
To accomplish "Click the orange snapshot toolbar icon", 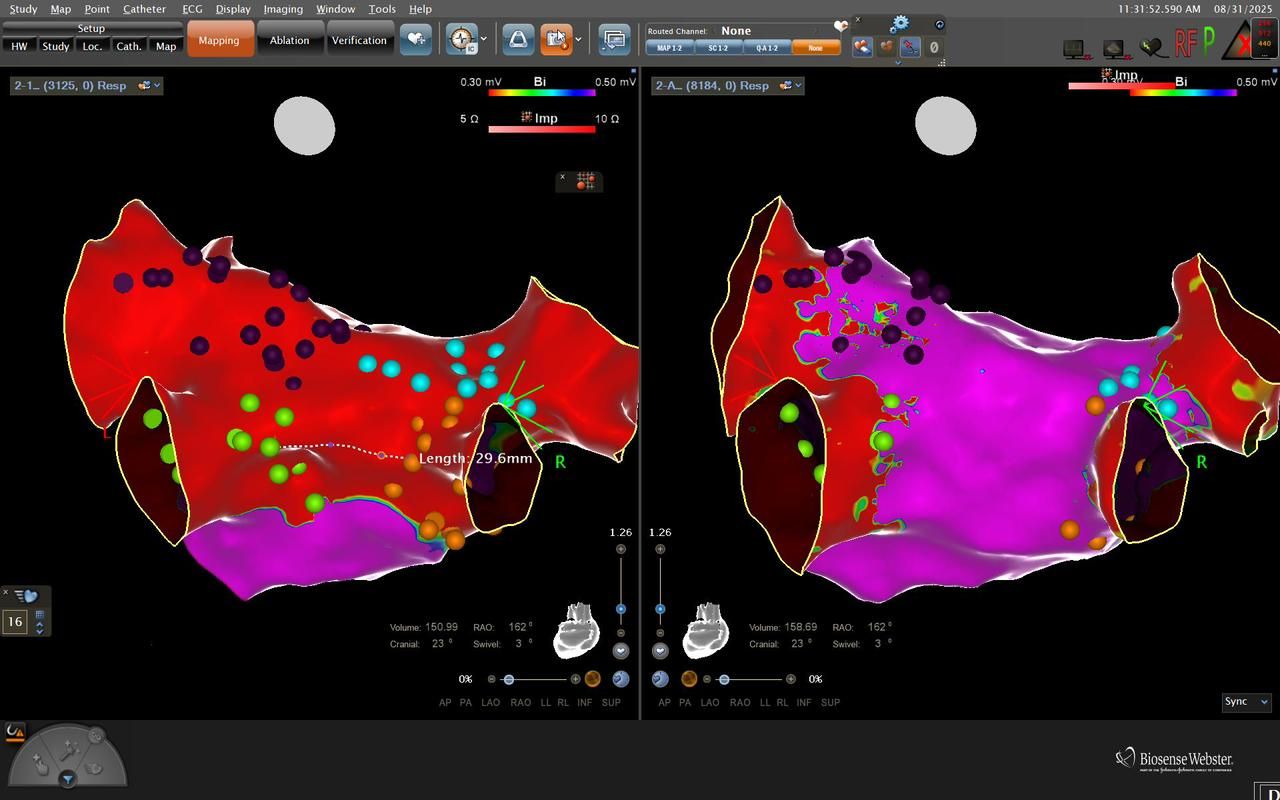I will [x=556, y=40].
